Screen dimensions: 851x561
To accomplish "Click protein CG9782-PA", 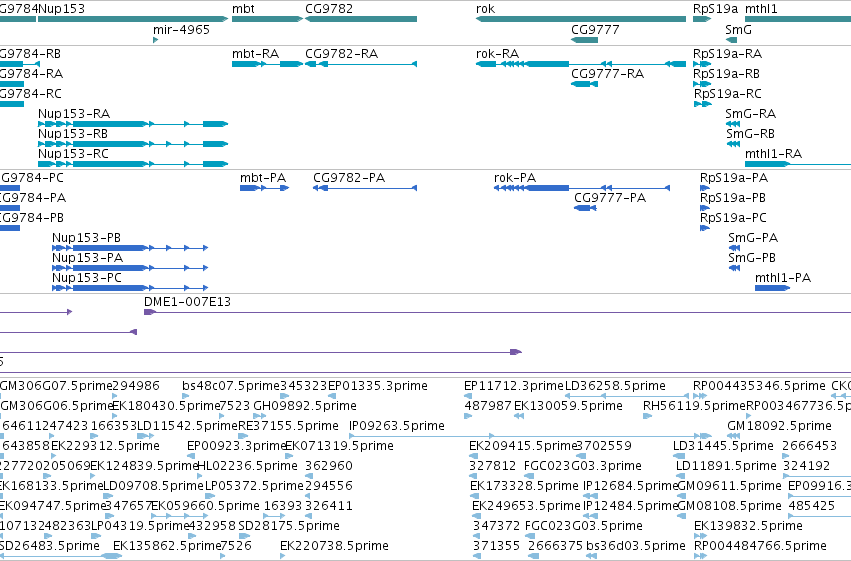I will pos(349,177).
